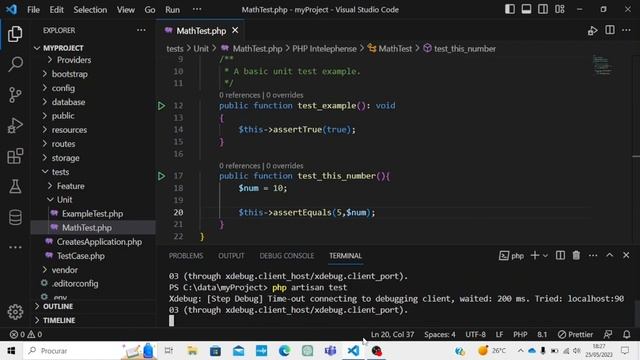Kill the terminal with trash icon
This screenshot has width=640, height=360.
pyautogui.click(x=576, y=256)
